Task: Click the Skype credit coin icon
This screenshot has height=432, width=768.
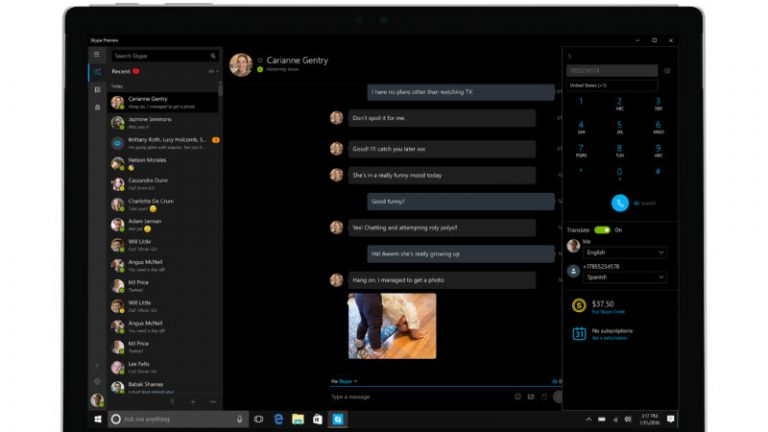Action: pyautogui.click(x=578, y=307)
